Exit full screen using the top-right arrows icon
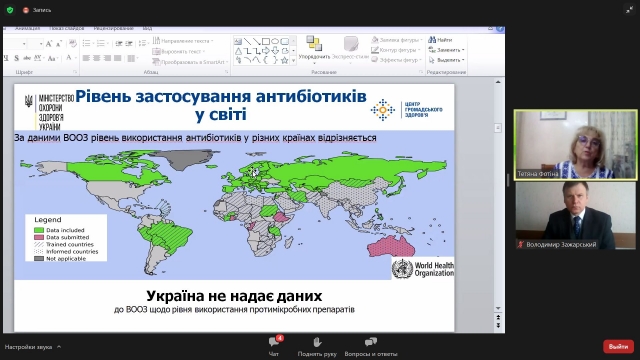Image resolution: width=640 pixels, height=360 pixels. [x=630, y=10]
